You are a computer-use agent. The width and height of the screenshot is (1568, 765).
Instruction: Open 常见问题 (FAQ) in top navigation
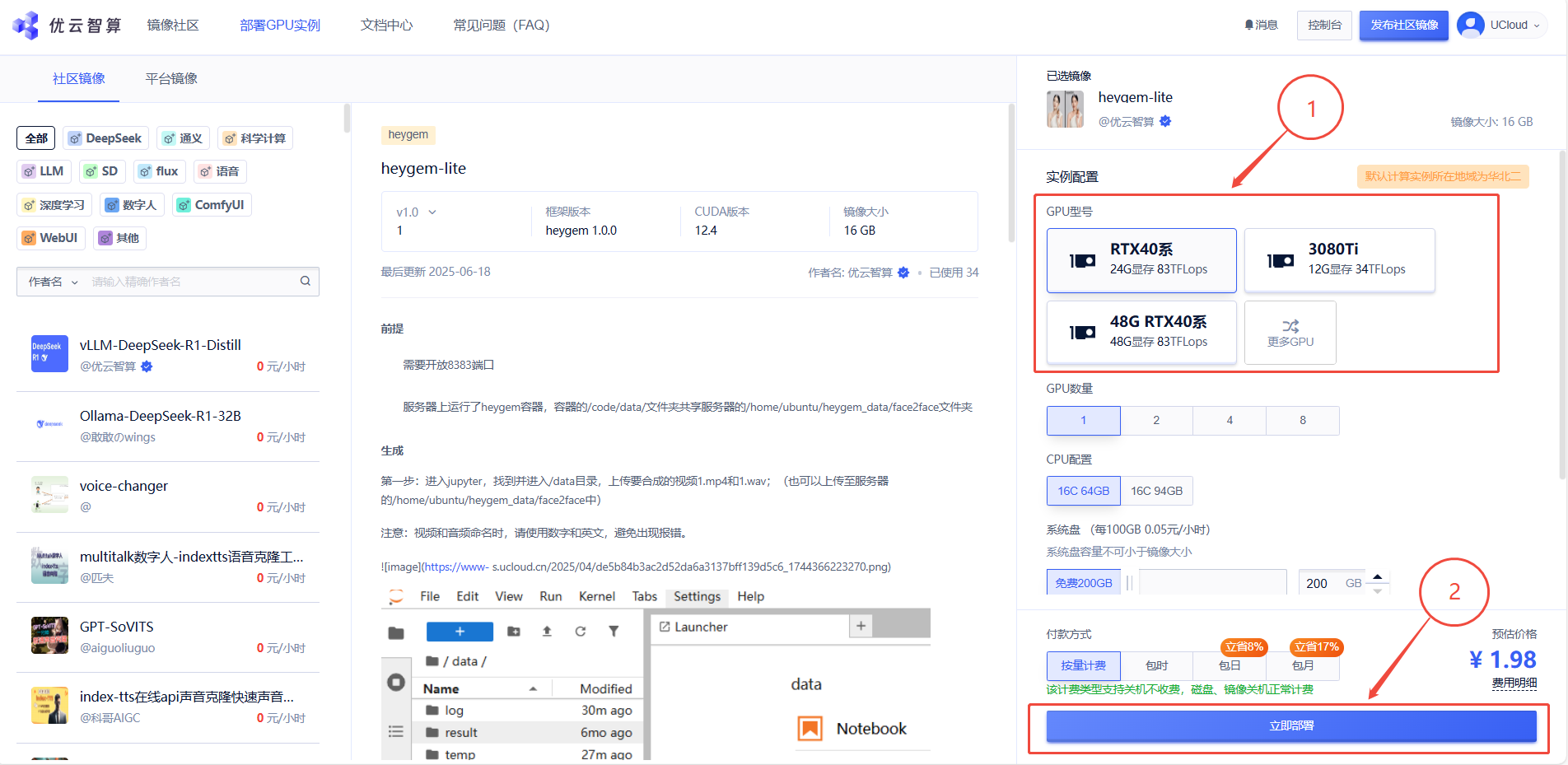(502, 26)
